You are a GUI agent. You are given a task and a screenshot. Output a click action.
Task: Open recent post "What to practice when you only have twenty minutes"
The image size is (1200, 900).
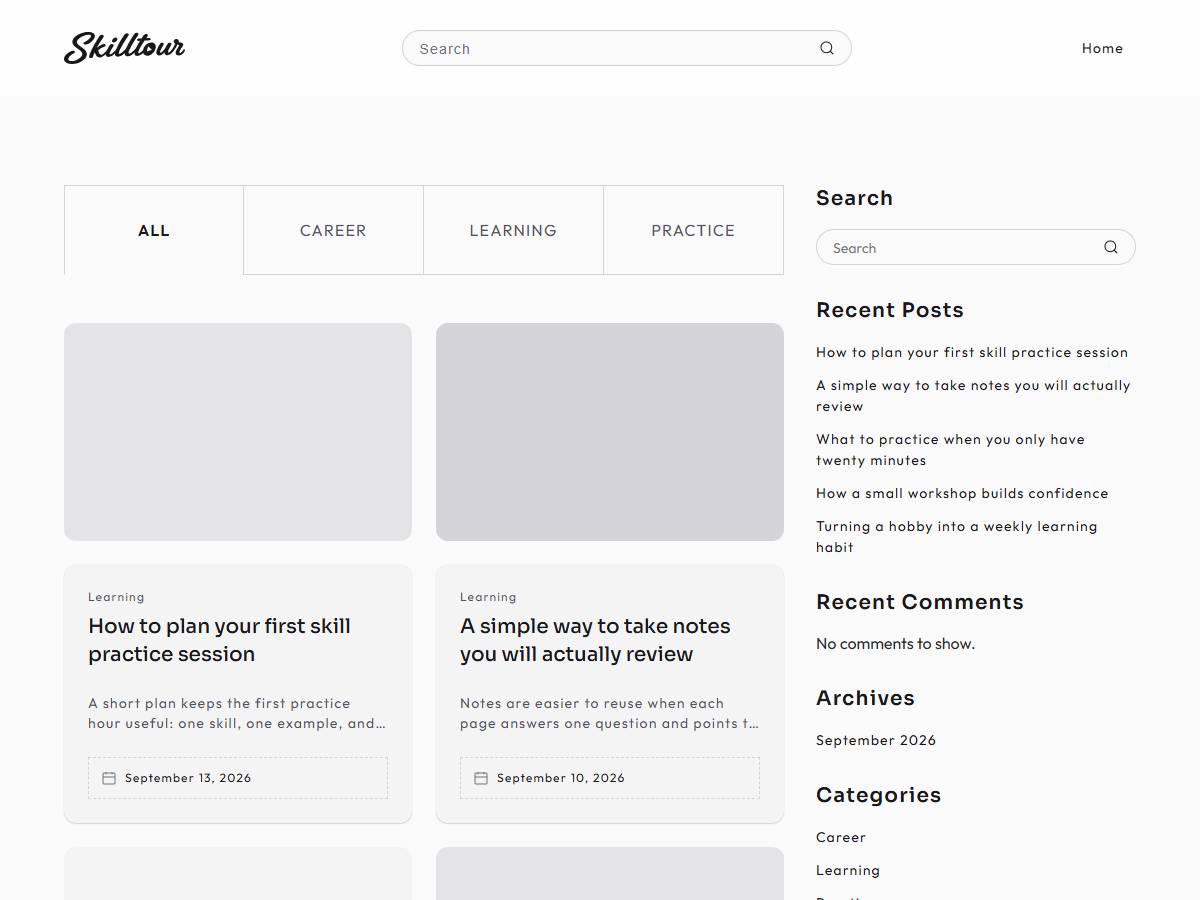(x=950, y=450)
